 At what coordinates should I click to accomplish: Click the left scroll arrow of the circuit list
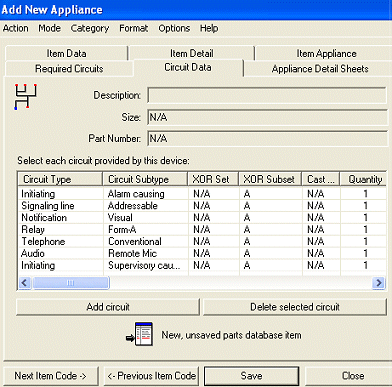tap(24, 283)
